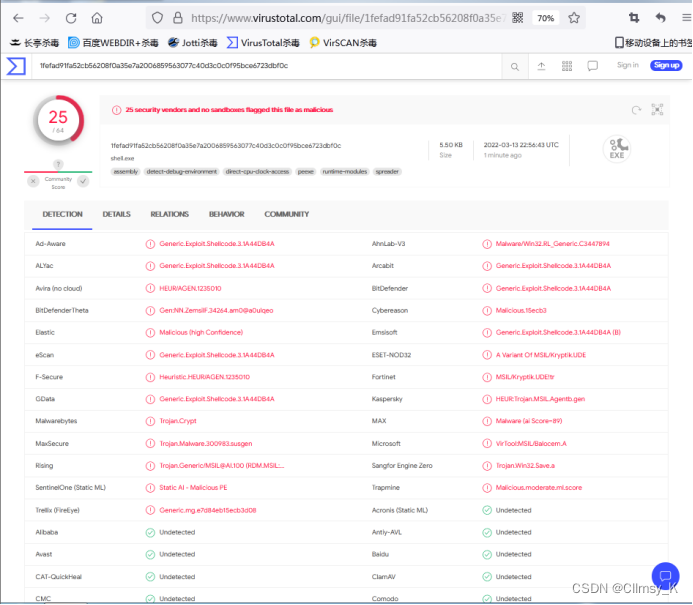Viewport: 693px width, 605px height.
Task: Click ESET-NOD32's MSIL/Kryptik.UDE result
Action: [541, 355]
